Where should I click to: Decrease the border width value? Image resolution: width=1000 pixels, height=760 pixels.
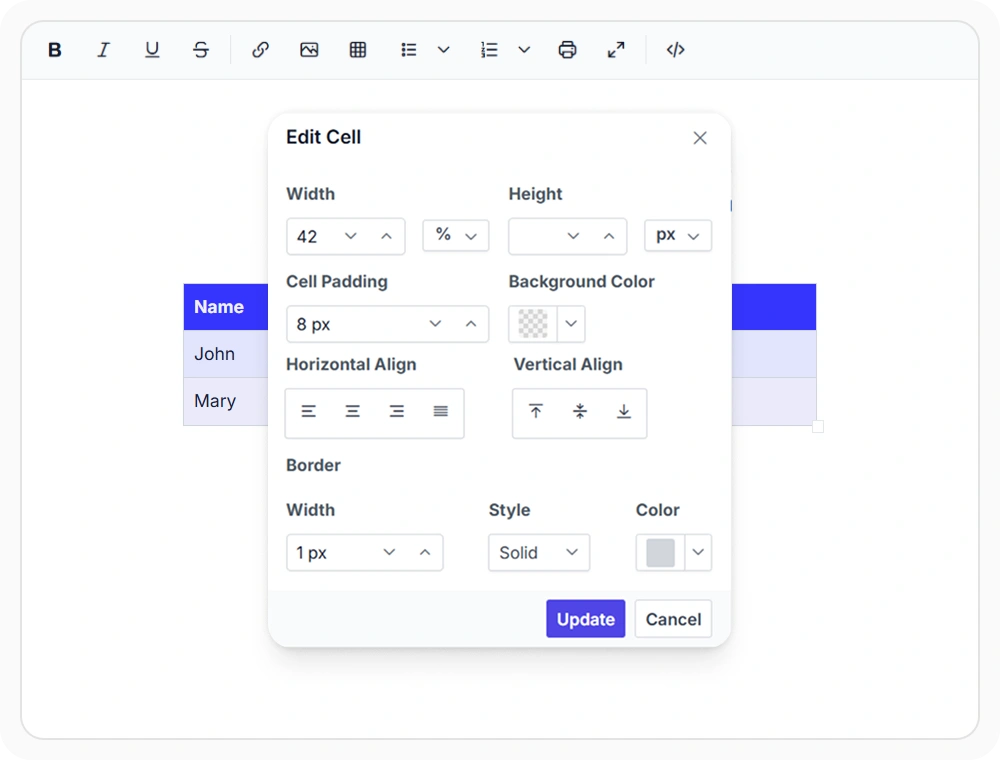pyautogui.click(x=389, y=552)
